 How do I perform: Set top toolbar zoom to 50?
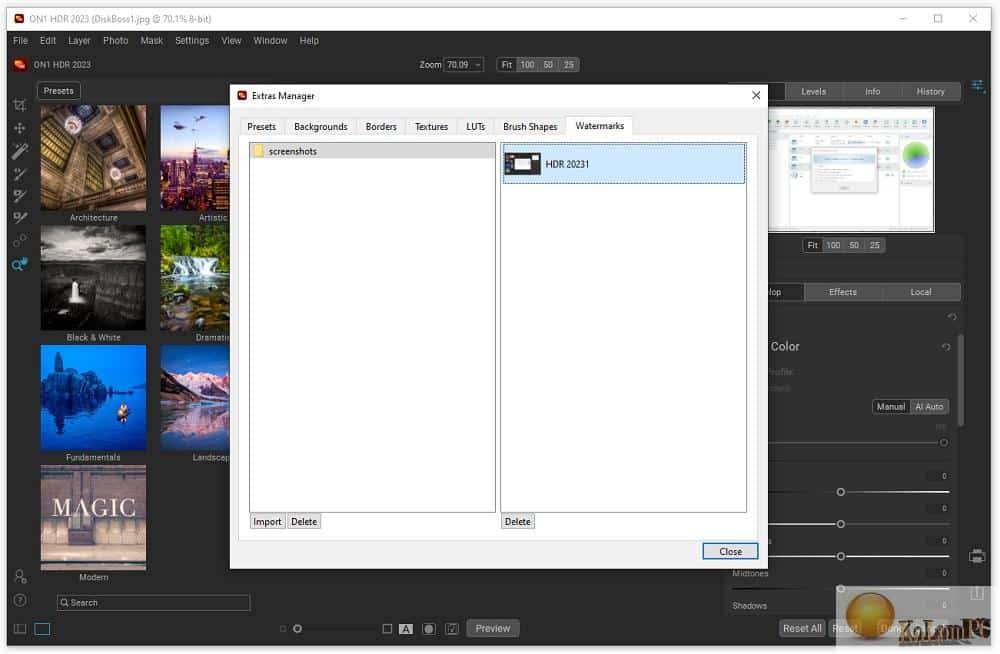tap(548, 65)
